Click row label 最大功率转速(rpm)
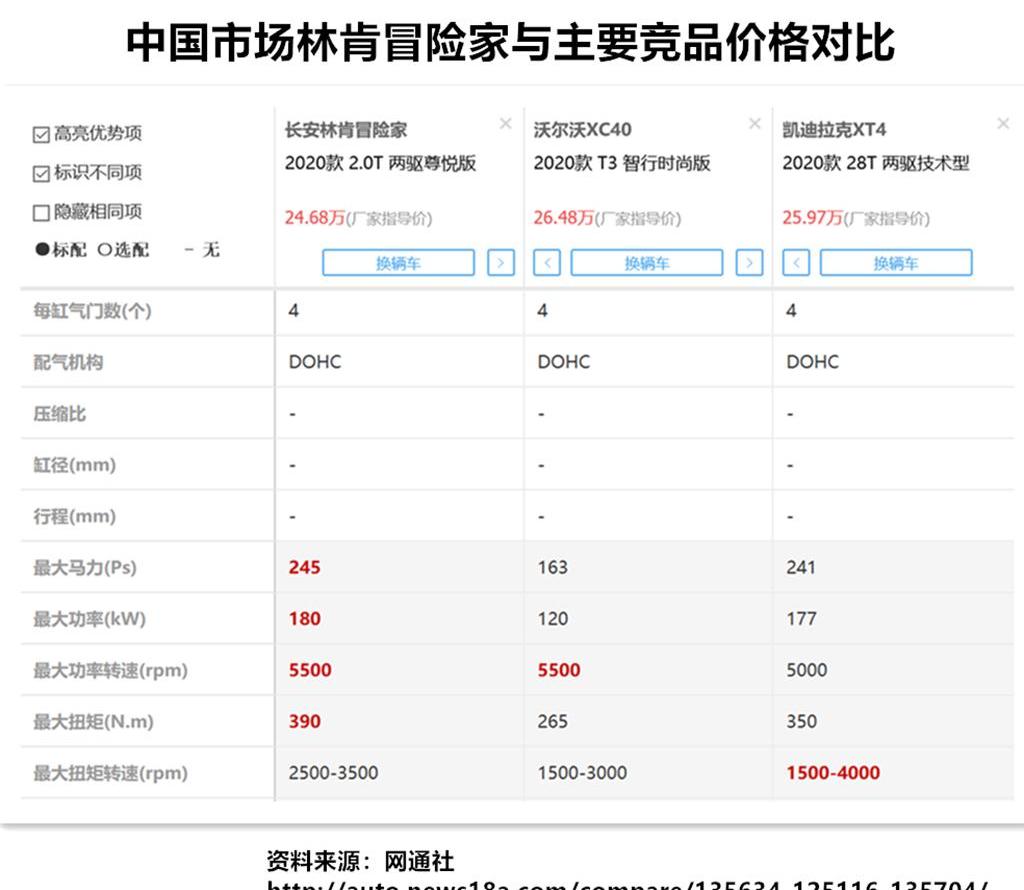The width and height of the screenshot is (1024, 890). click(x=110, y=671)
